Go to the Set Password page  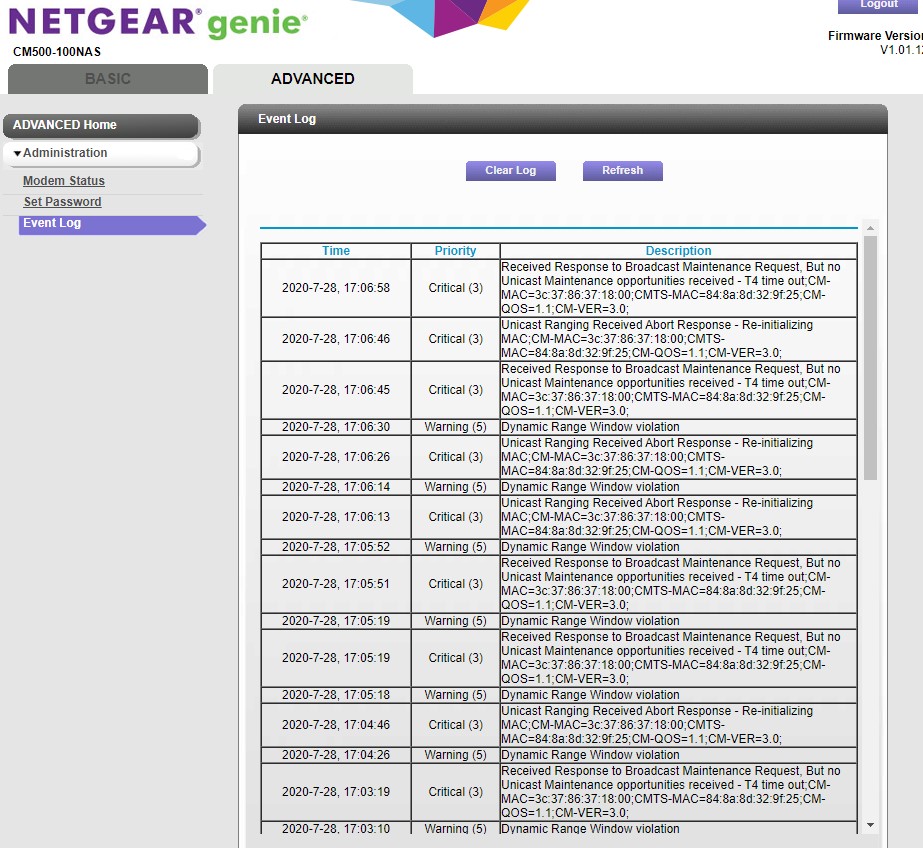tap(62, 202)
